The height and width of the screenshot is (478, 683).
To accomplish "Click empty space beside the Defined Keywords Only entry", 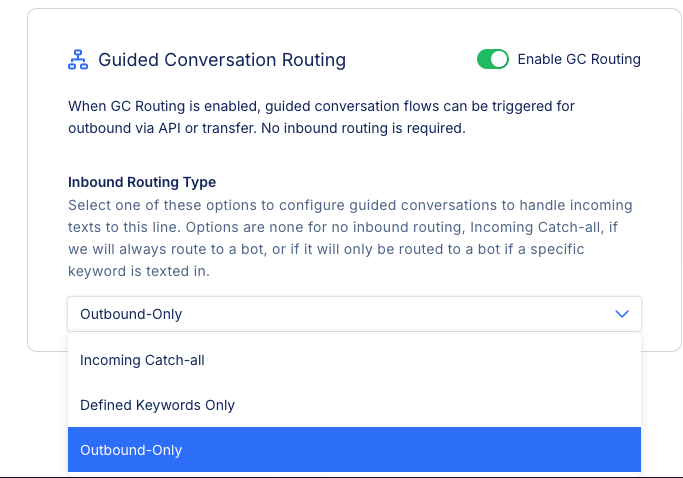I will tap(436, 405).
